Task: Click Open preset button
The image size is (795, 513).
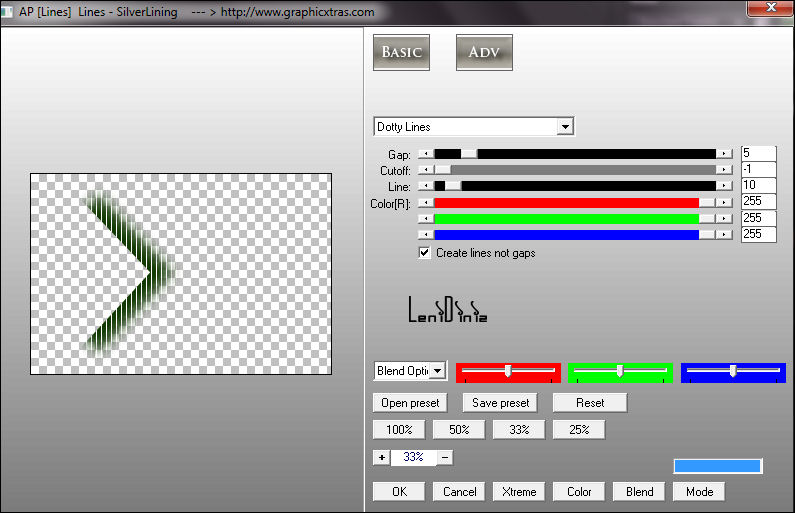Action: coord(411,403)
